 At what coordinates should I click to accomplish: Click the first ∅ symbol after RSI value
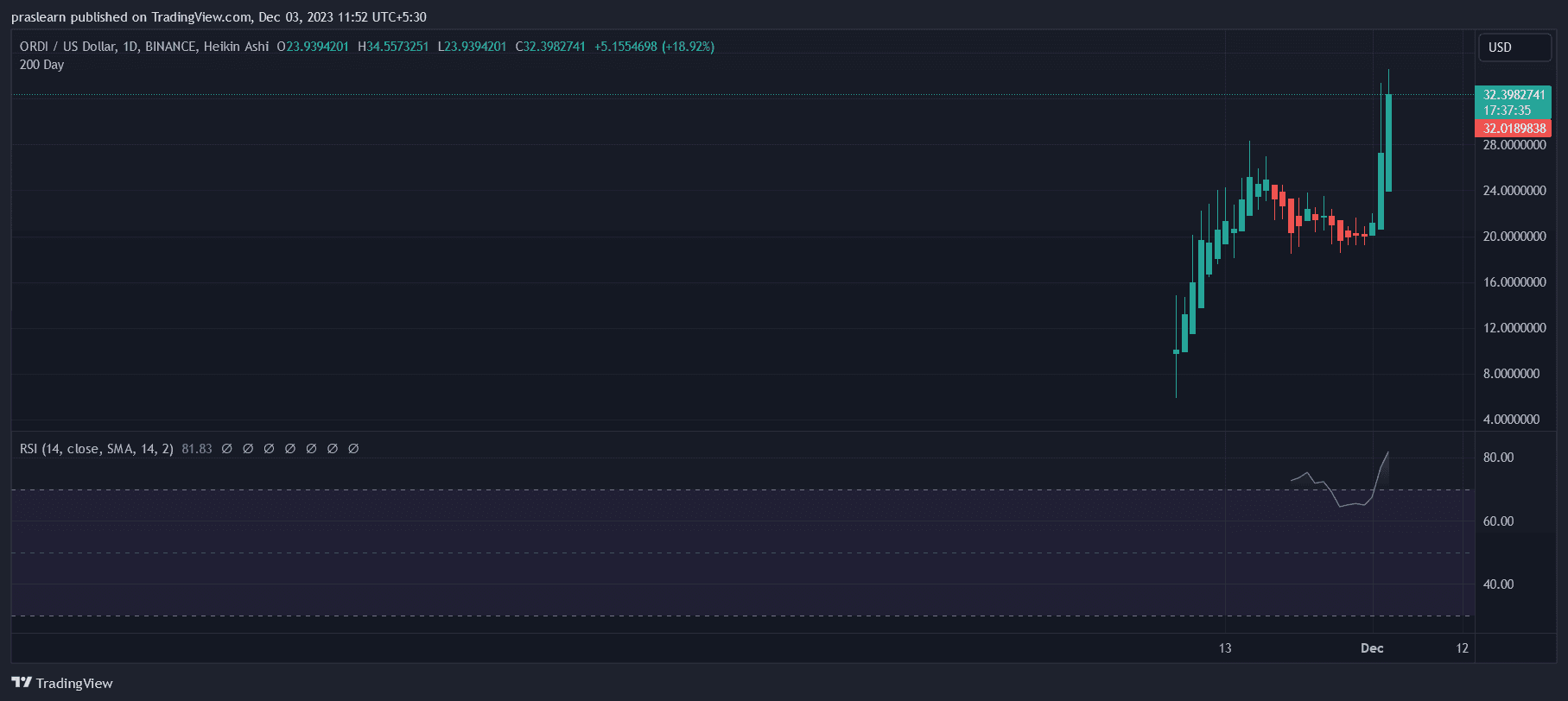227,449
